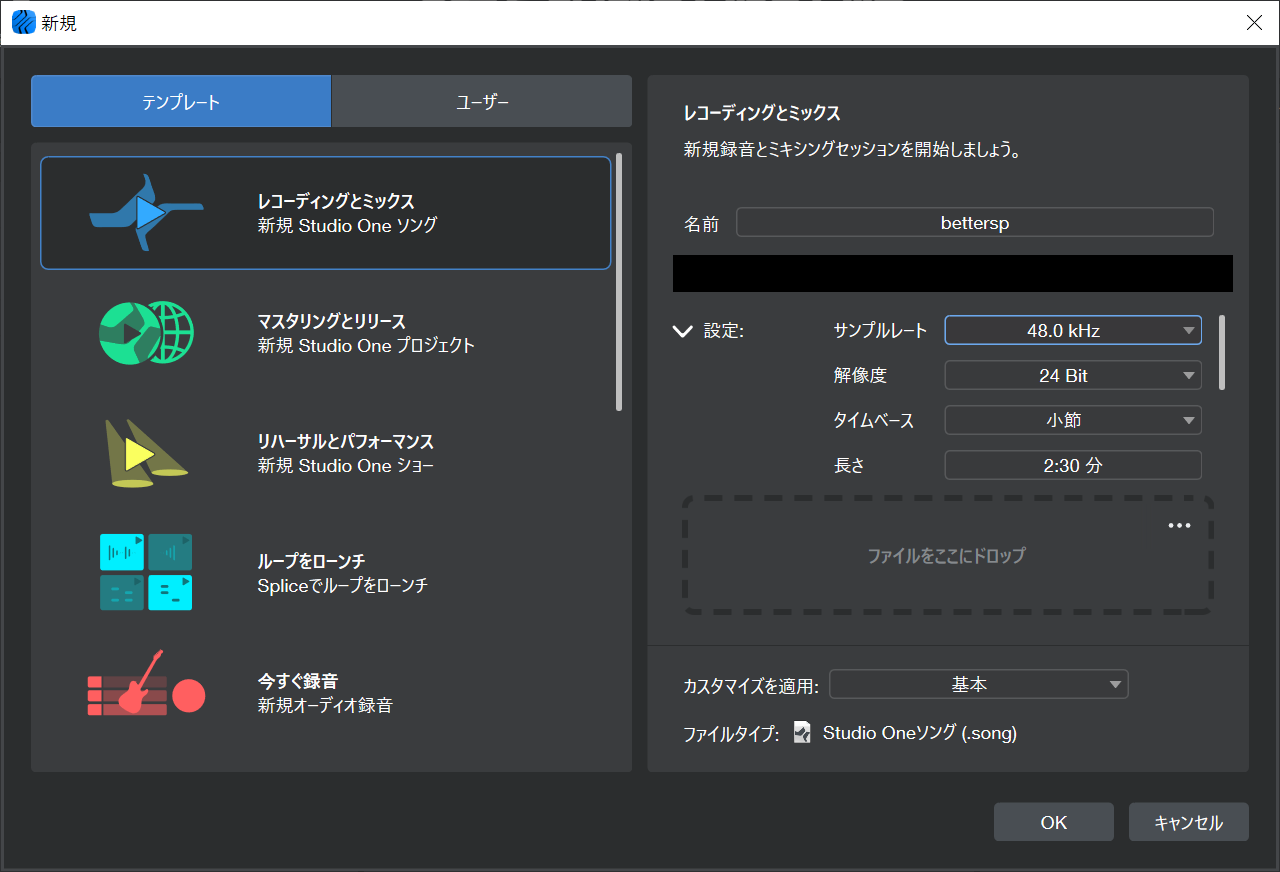
Task: Select the text 新規 Studio One ショー
Action: [346, 465]
